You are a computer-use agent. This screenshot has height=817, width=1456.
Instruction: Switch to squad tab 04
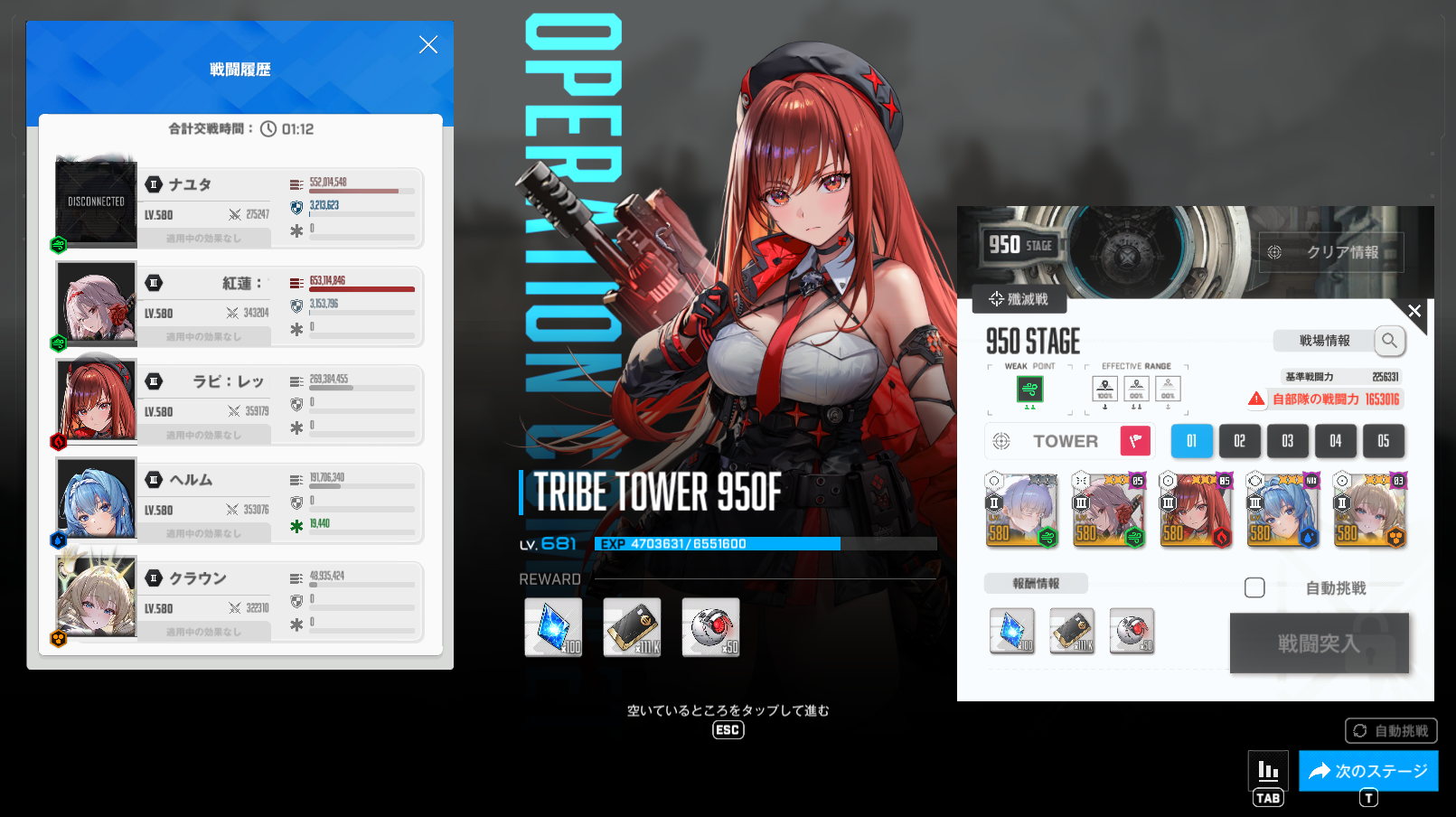point(1335,441)
